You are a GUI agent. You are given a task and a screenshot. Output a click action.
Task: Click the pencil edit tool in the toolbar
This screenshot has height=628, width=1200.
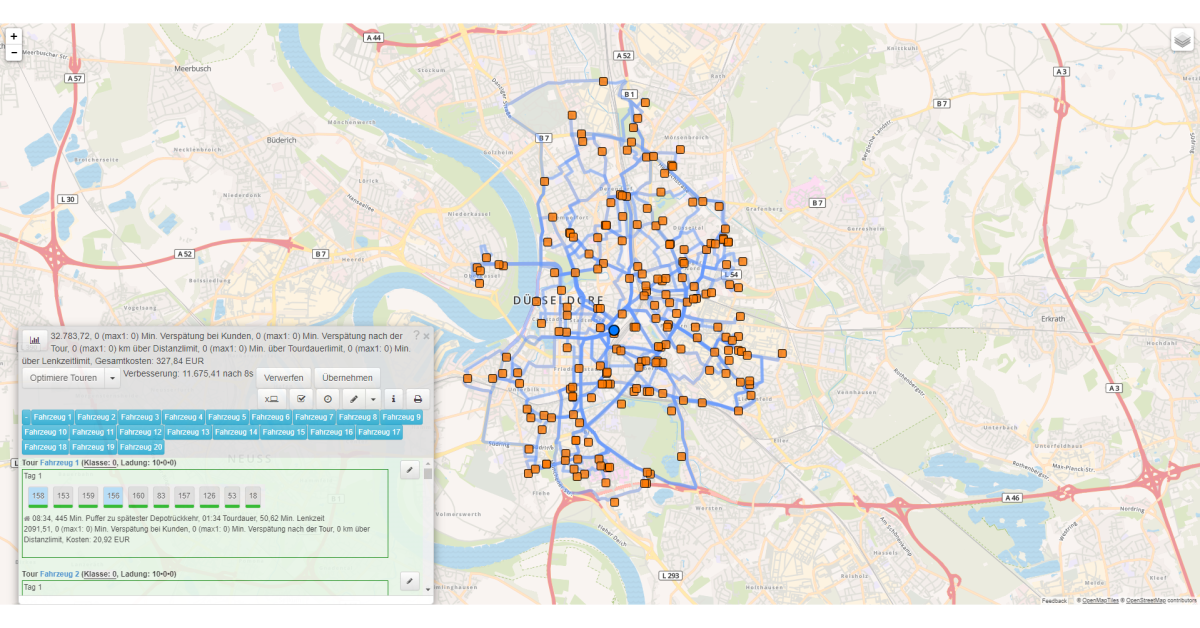click(354, 398)
